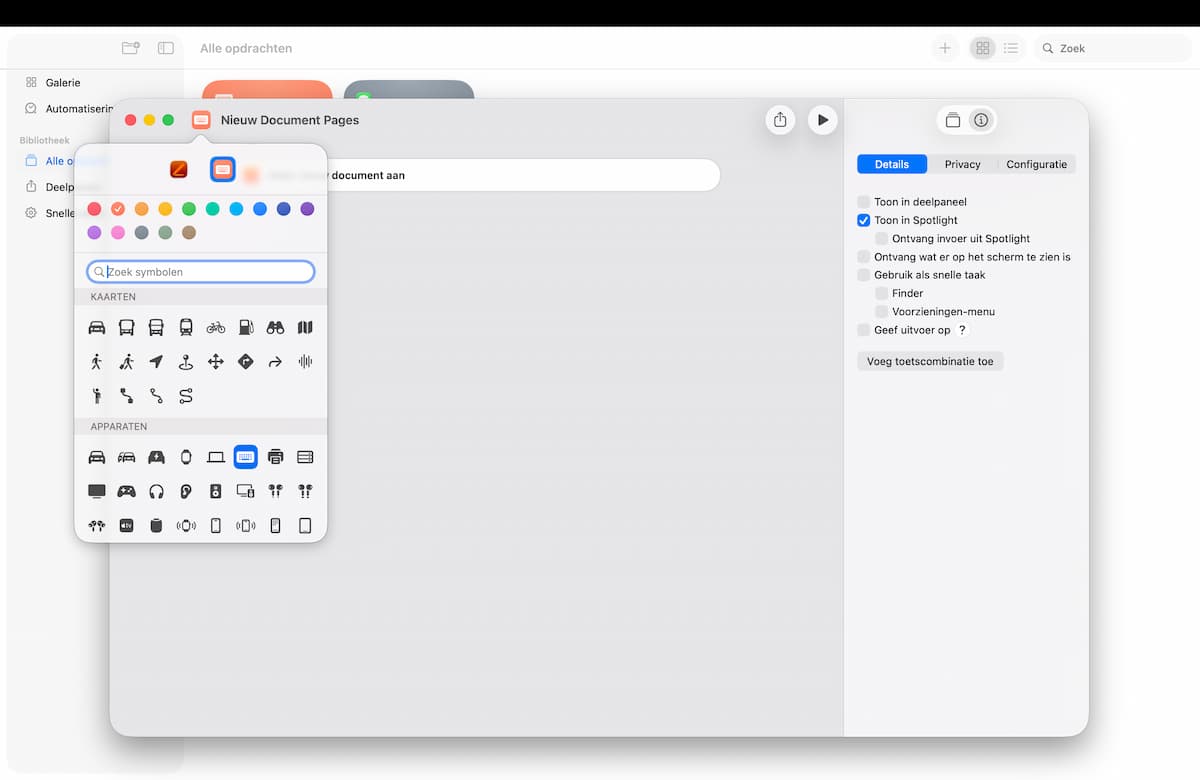The width and height of the screenshot is (1200, 780).
Task: Choose the ear symbol
Action: pyautogui.click(x=186, y=491)
